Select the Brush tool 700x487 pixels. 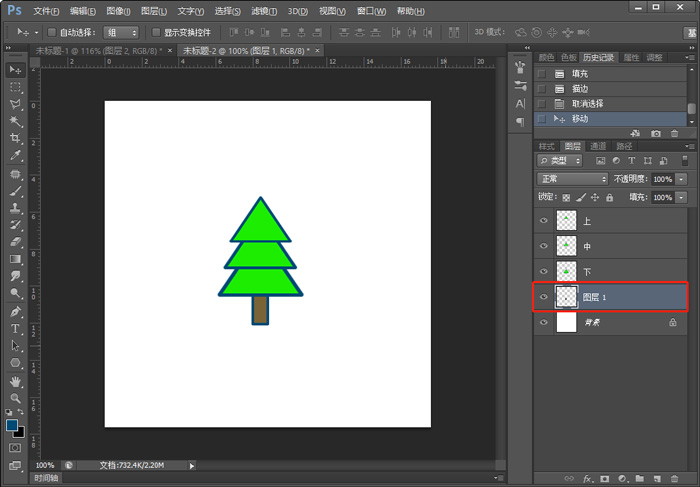(x=15, y=191)
